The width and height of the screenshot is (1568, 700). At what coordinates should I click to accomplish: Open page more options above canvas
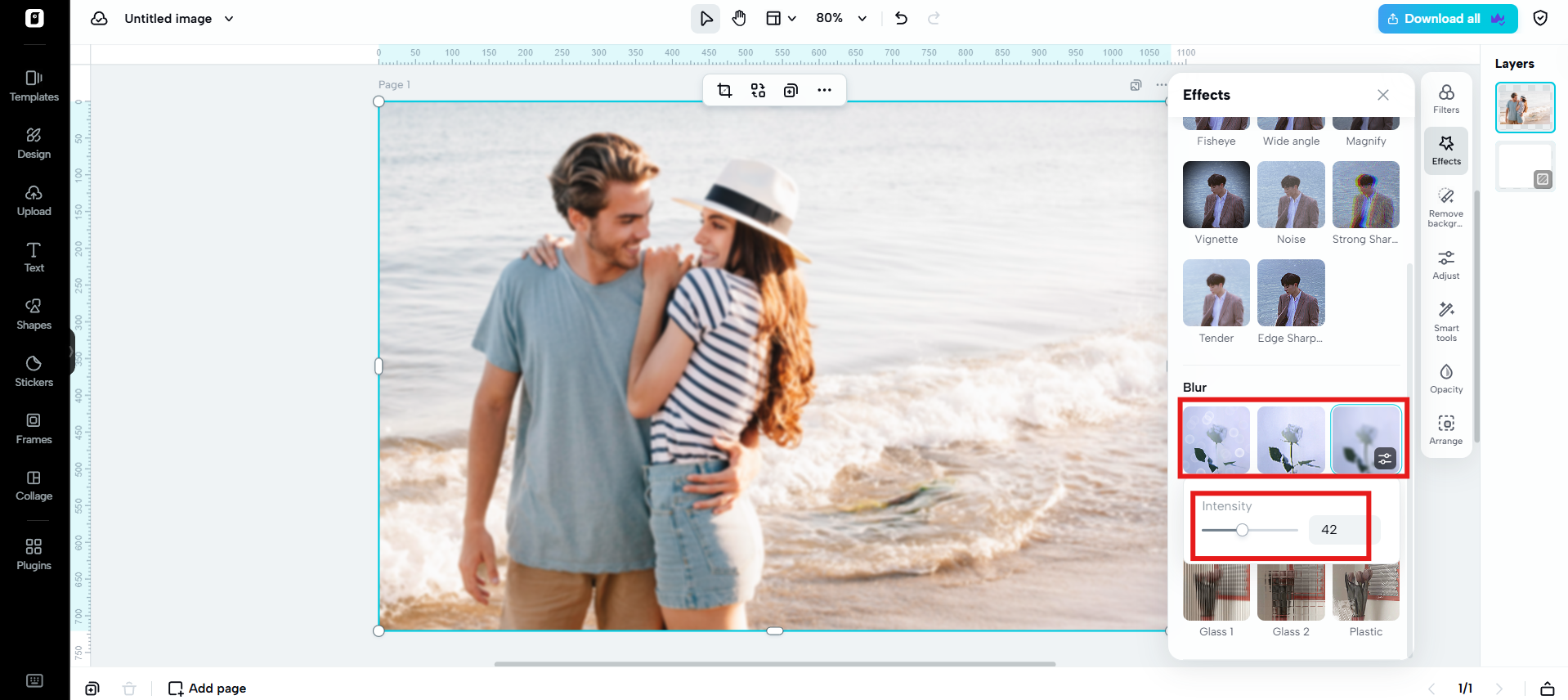(x=1161, y=85)
